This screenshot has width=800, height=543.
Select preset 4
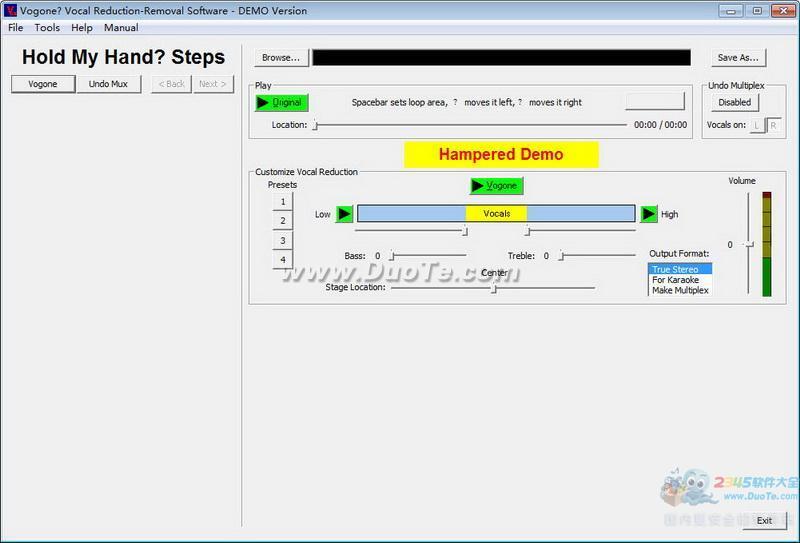pos(283,260)
